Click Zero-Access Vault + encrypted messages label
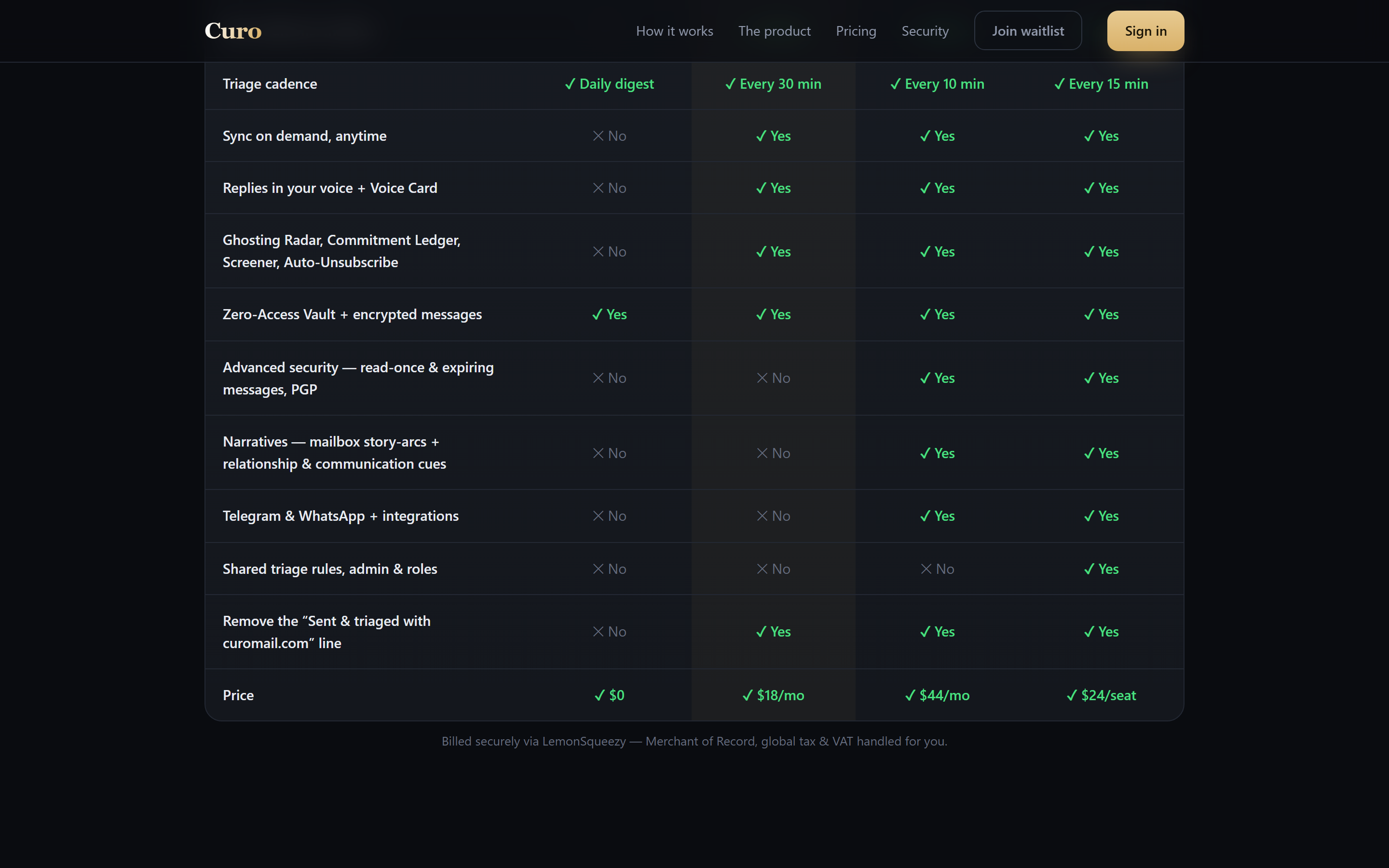Screen dimensions: 1389x868 tap(353, 314)
